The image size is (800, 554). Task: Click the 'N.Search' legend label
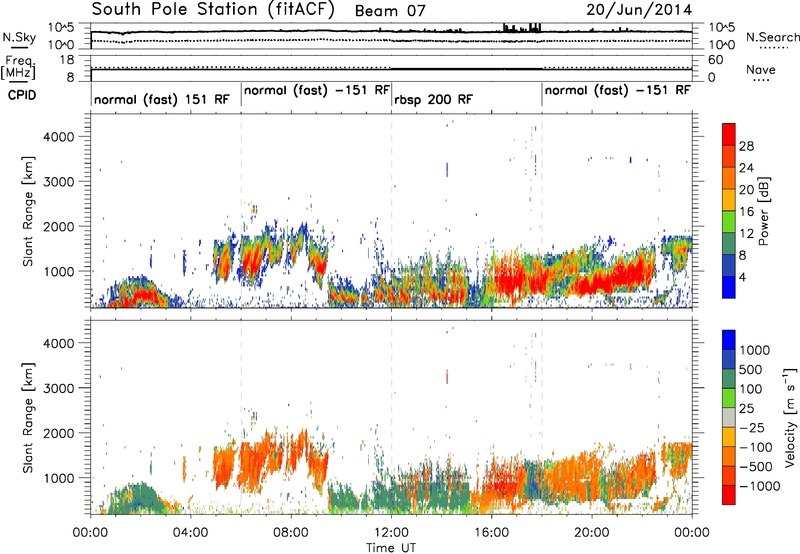[x=772, y=37]
